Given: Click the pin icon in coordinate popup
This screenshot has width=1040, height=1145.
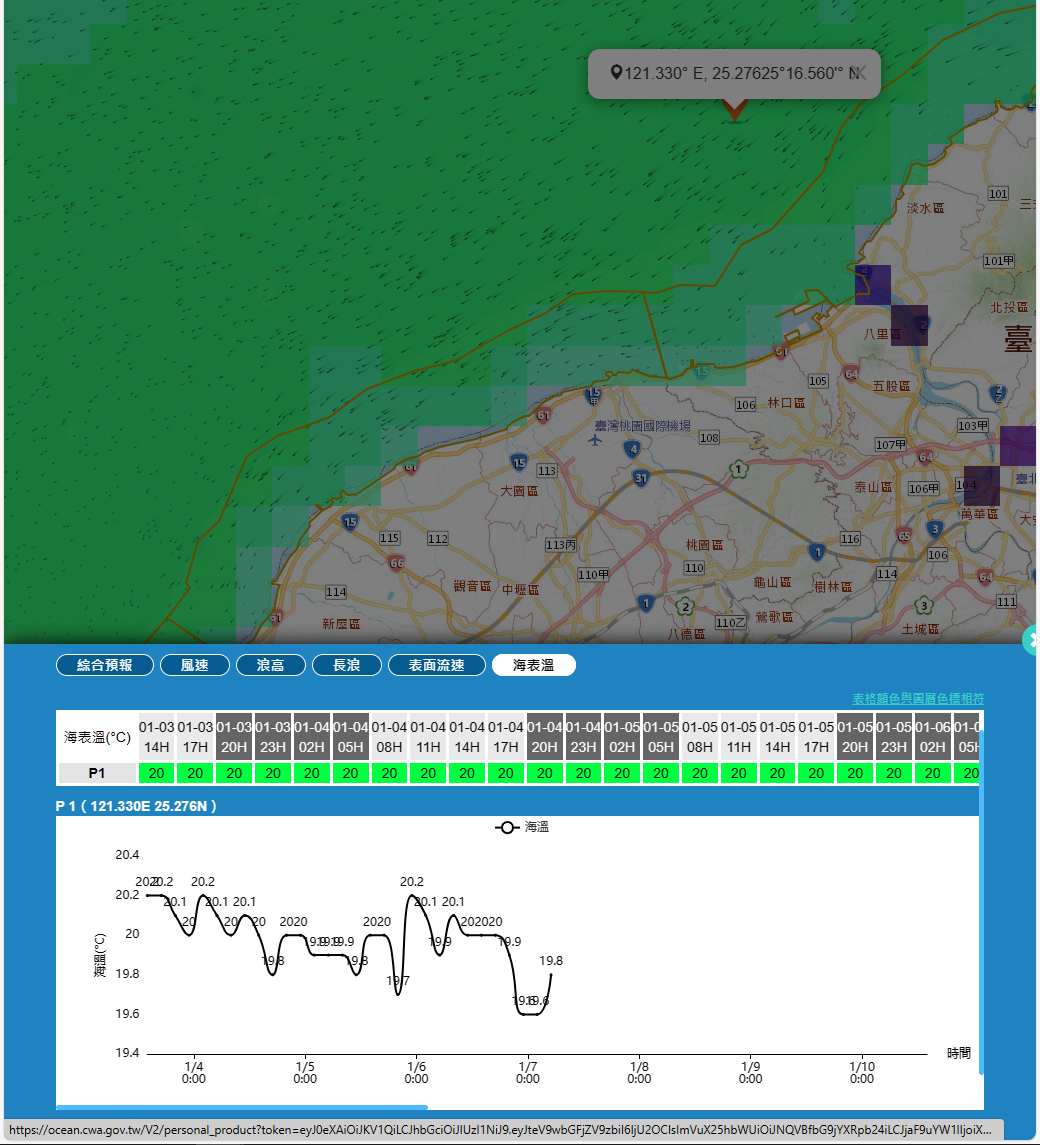Looking at the screenshot, I should point(616,73).
